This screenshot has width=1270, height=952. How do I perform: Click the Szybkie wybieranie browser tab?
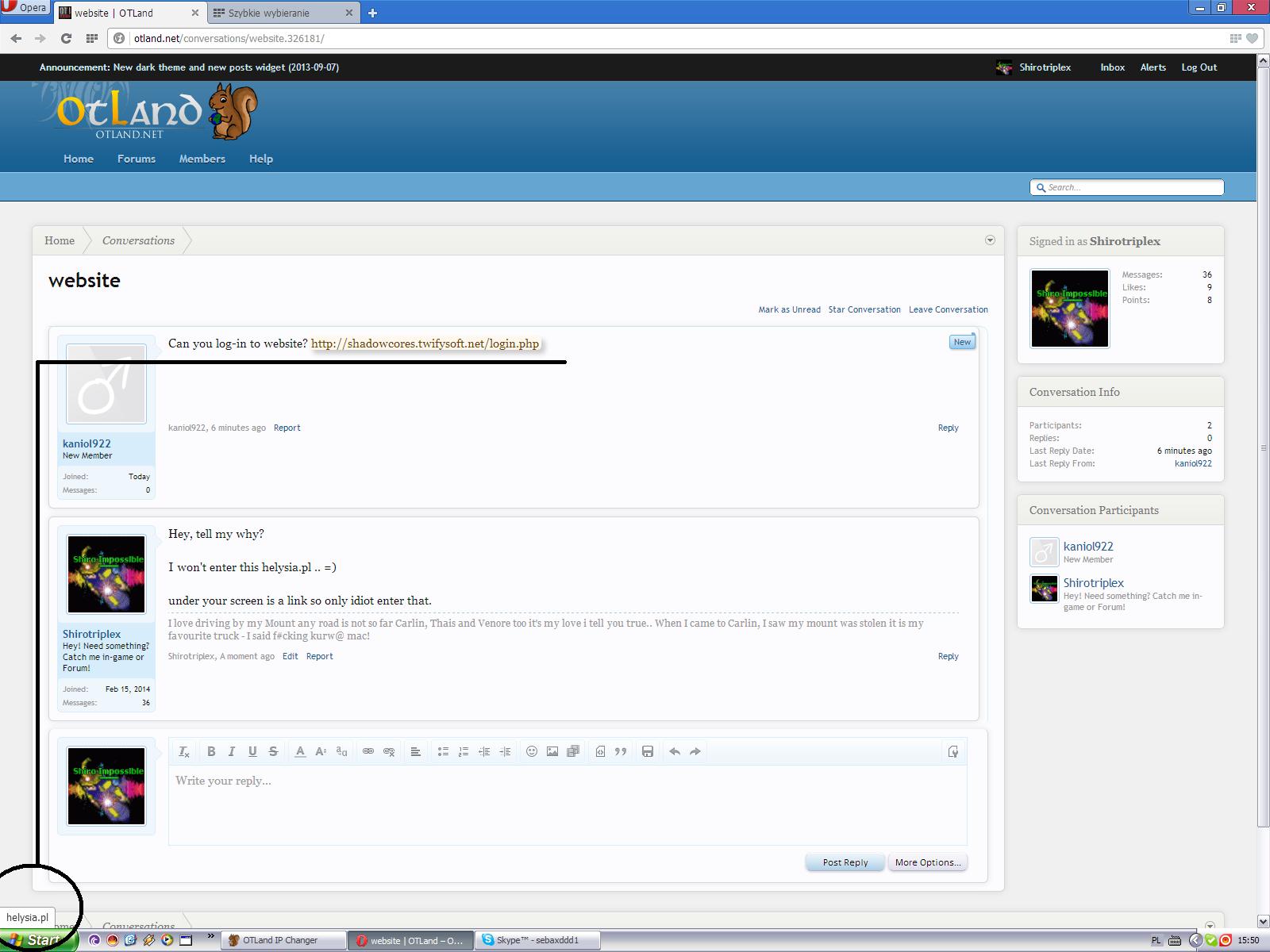278,13
